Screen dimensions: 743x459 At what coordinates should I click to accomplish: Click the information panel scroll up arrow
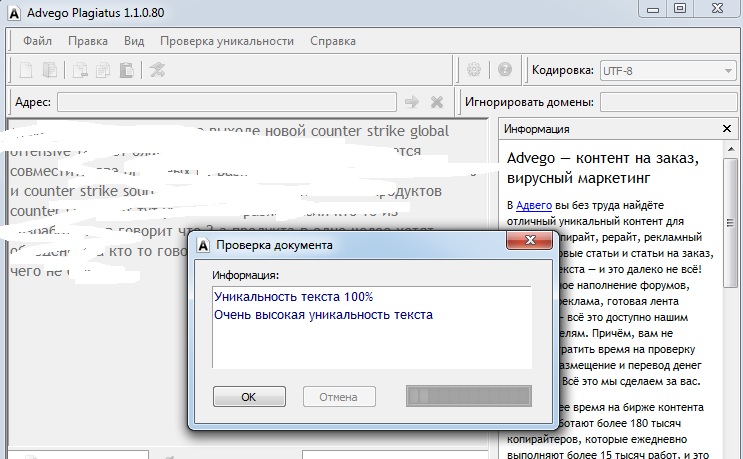pos(731,150)
